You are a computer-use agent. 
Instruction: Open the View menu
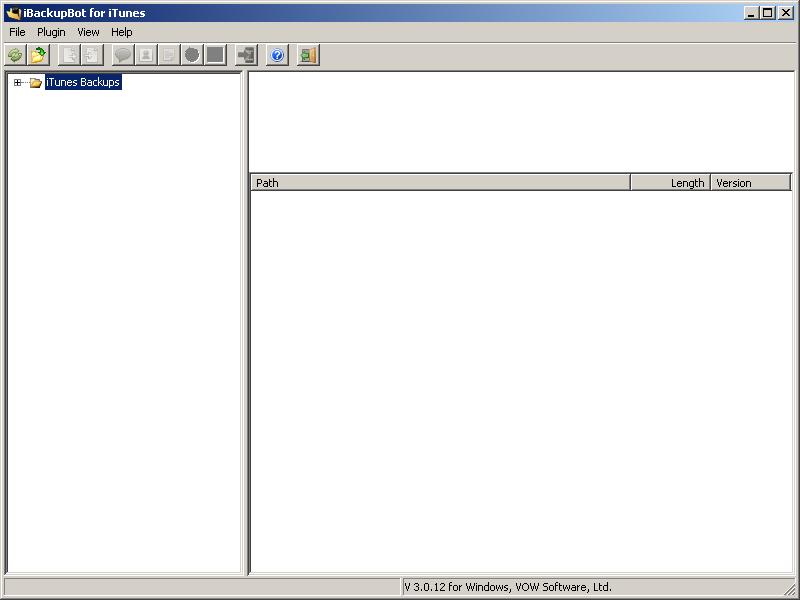point(88,32)
